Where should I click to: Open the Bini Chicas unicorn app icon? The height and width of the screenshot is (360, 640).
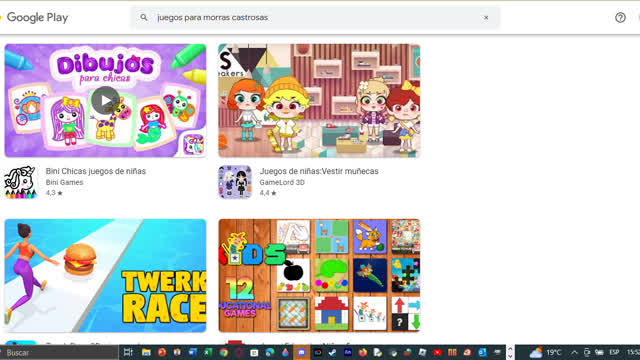coord(20,182)
